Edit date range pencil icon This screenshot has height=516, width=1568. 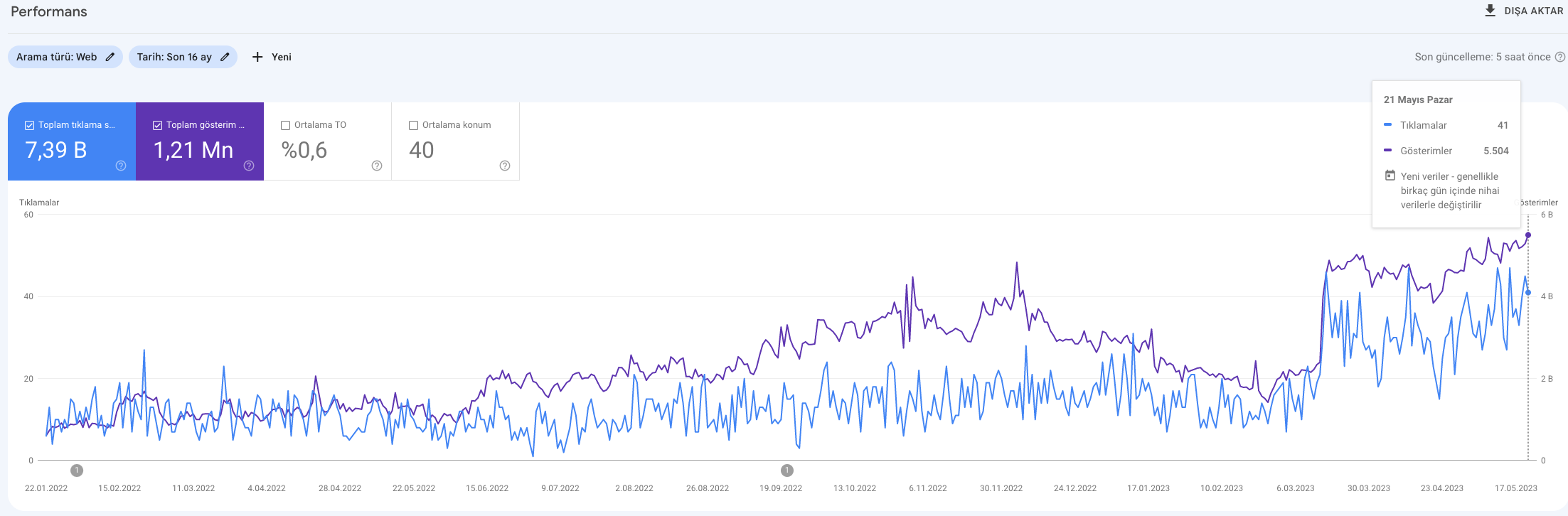tap(225, 57)
